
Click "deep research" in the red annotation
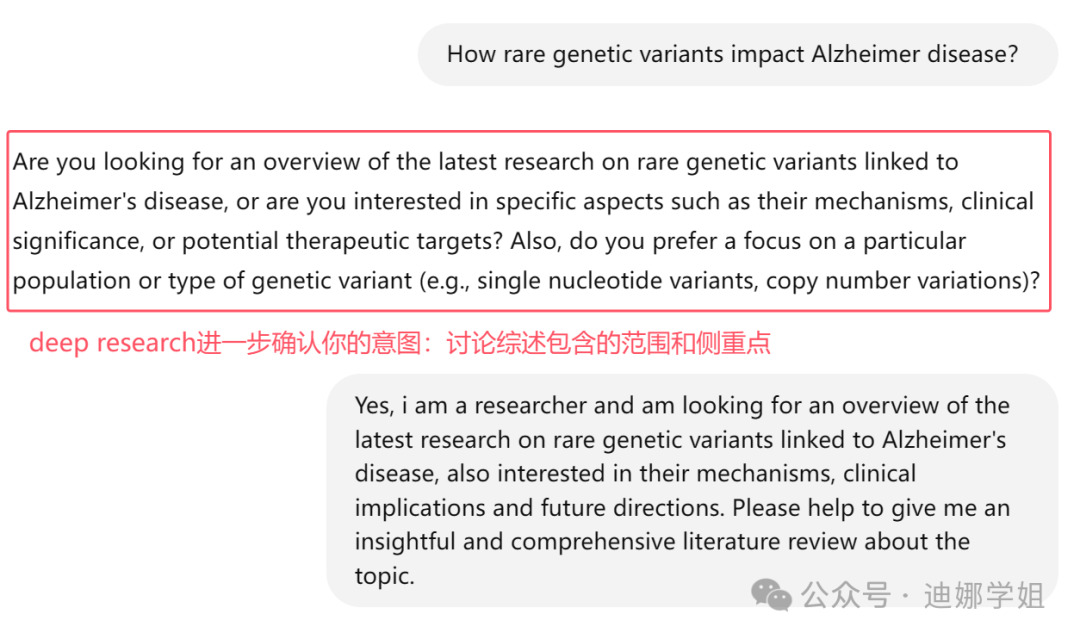(111, 344)
